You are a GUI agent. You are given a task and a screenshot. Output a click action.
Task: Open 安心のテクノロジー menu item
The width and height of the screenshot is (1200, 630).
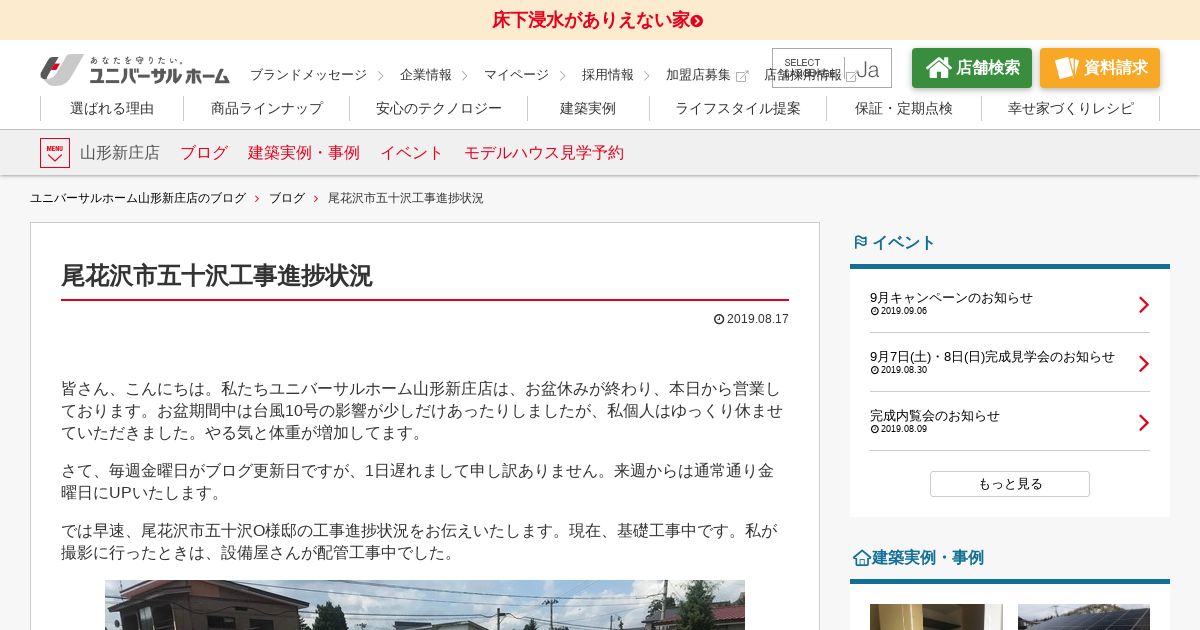click(439, 108)
